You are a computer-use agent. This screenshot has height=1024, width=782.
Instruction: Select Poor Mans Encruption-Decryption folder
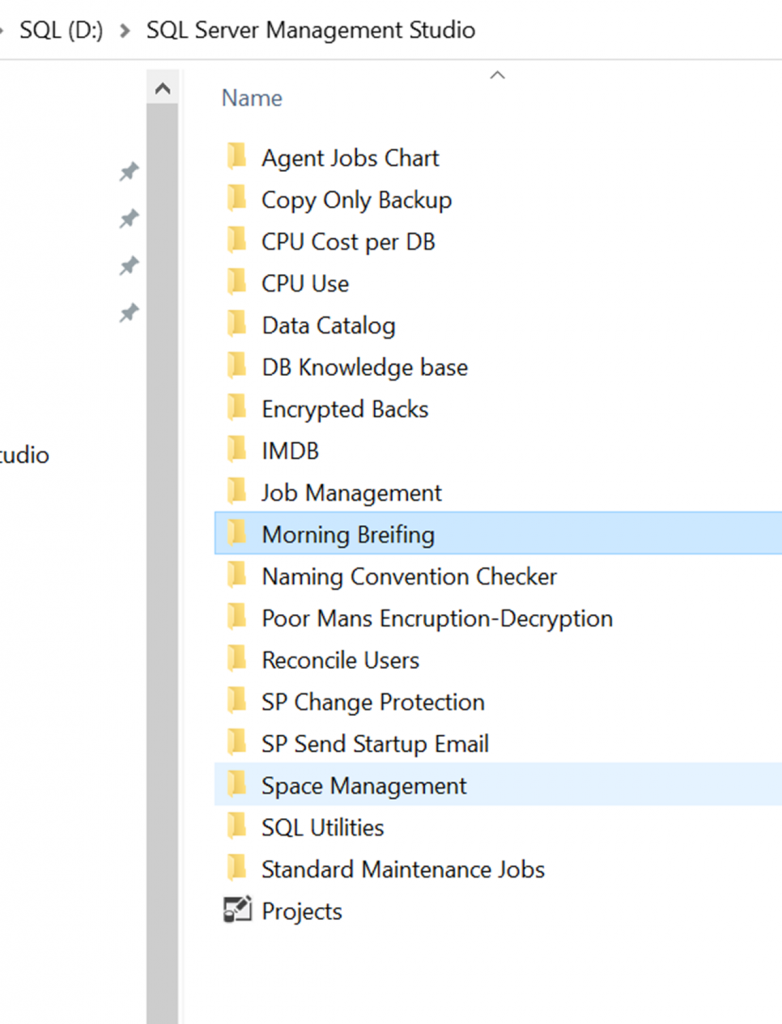(437, 619)
